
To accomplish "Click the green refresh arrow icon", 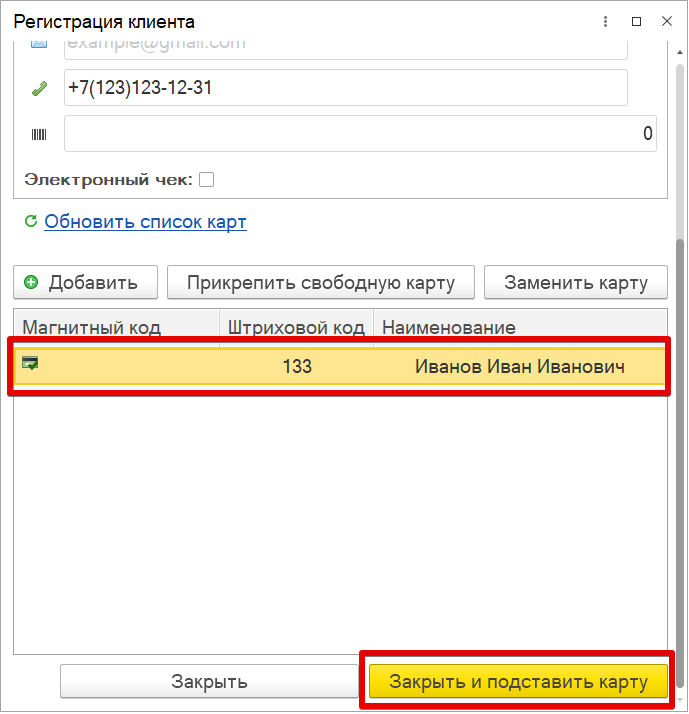I will (x=31, y=221).
